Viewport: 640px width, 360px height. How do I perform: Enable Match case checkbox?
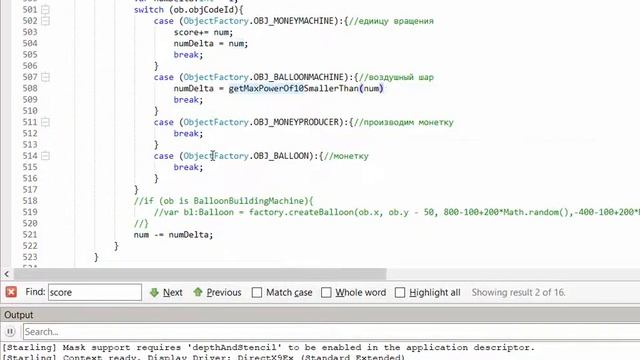(x=257, y=293)
